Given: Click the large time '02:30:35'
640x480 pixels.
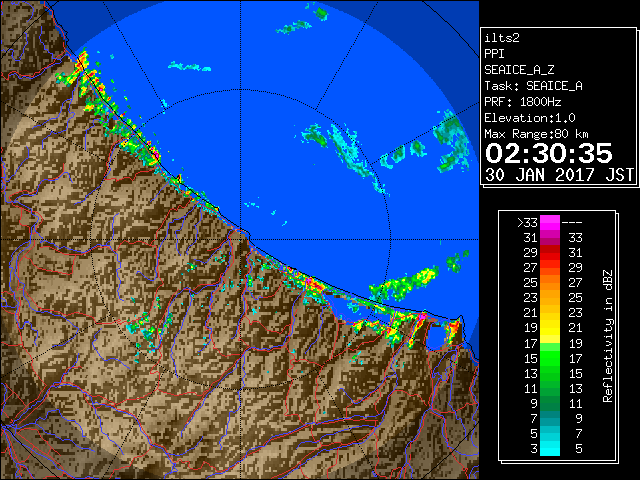Looking at the screenshot, I should [x=549, y=153].
